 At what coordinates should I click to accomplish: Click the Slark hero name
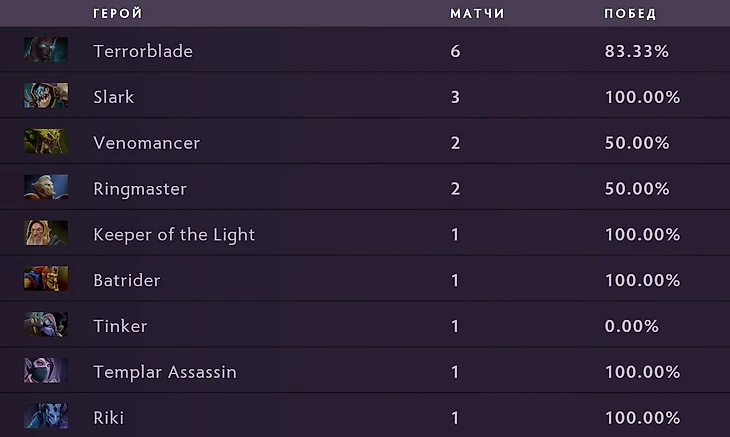[114, 97]
